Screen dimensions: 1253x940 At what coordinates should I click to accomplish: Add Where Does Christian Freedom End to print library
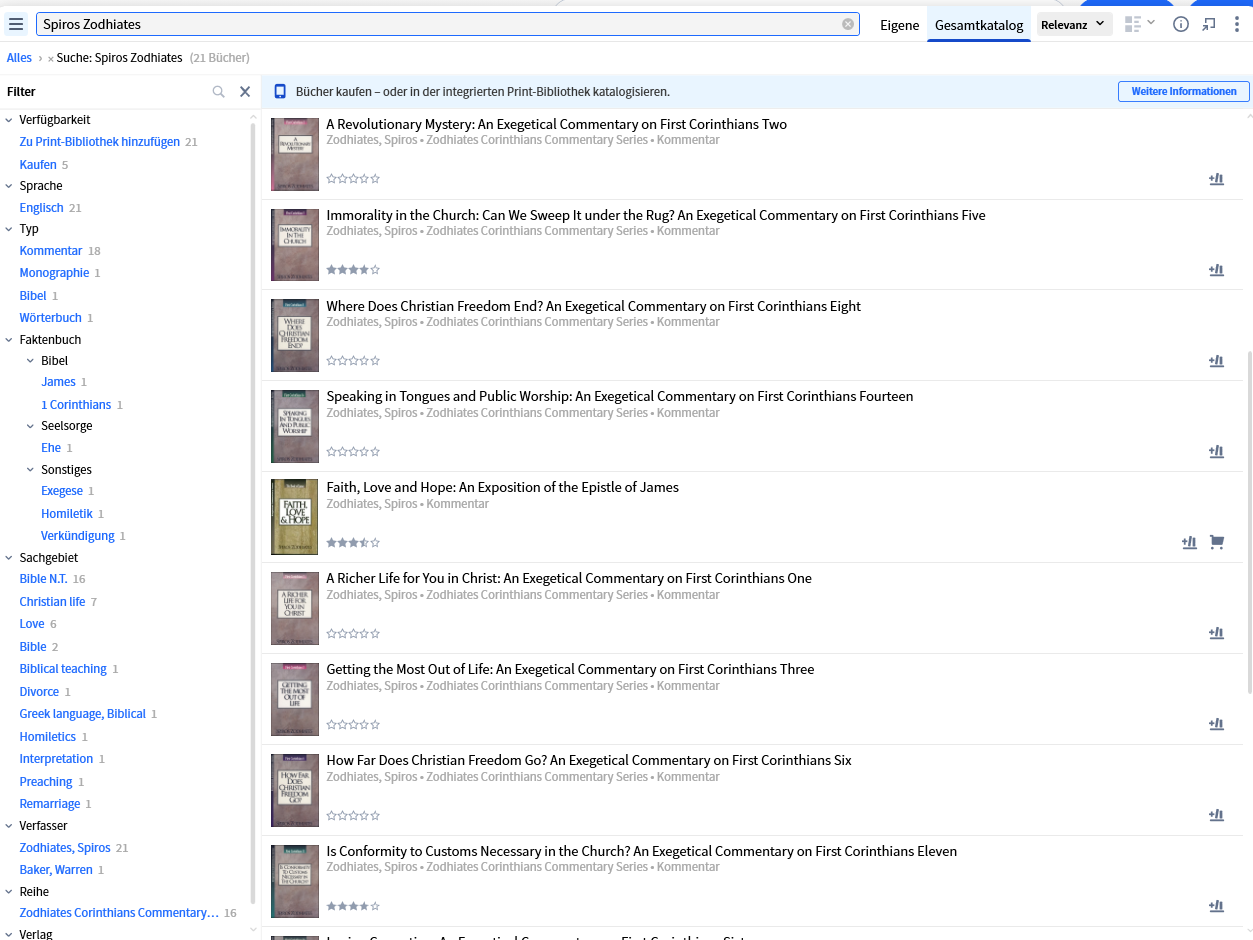1216,361
